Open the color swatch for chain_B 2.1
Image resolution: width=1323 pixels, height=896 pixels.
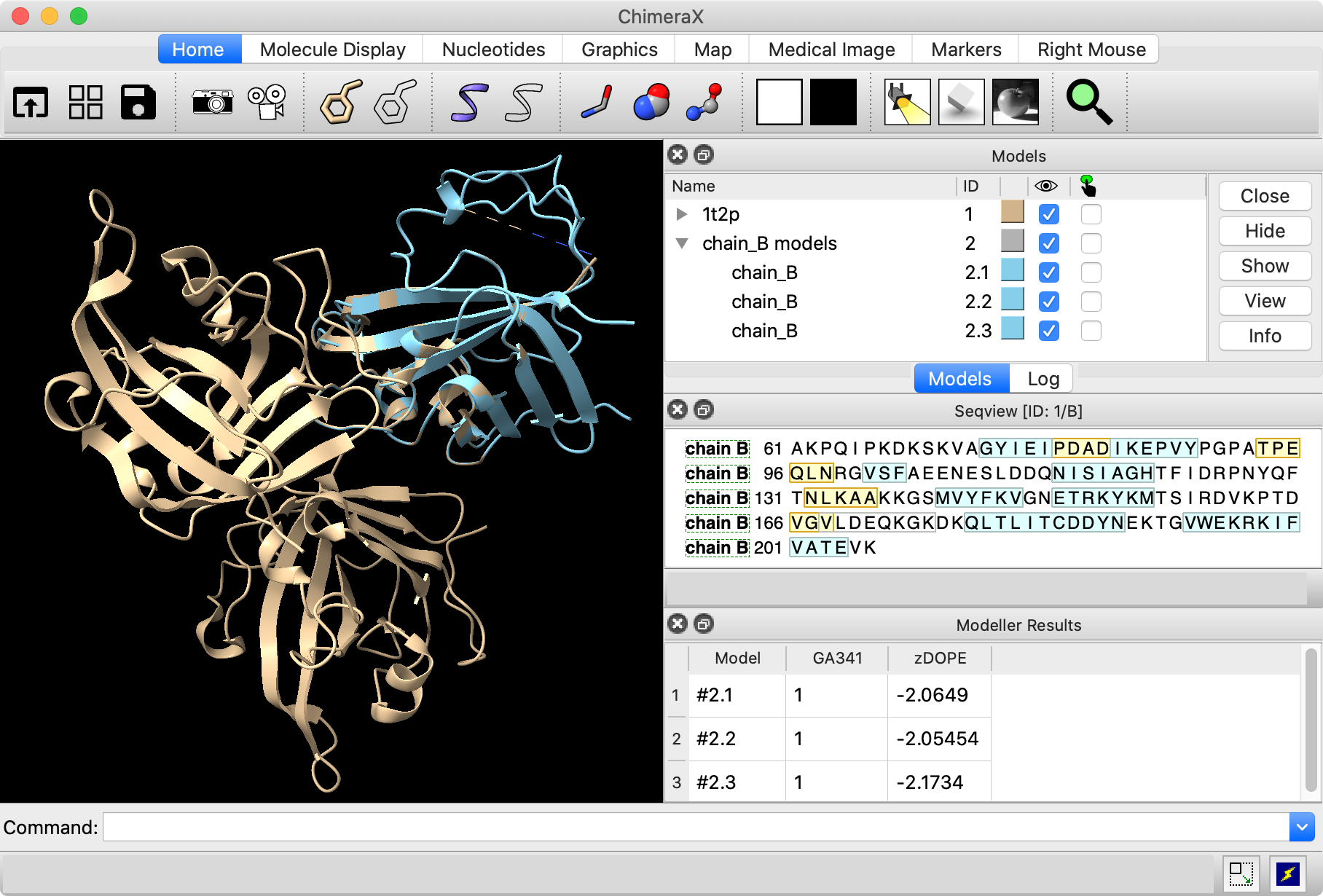[x=1012, y=270]
